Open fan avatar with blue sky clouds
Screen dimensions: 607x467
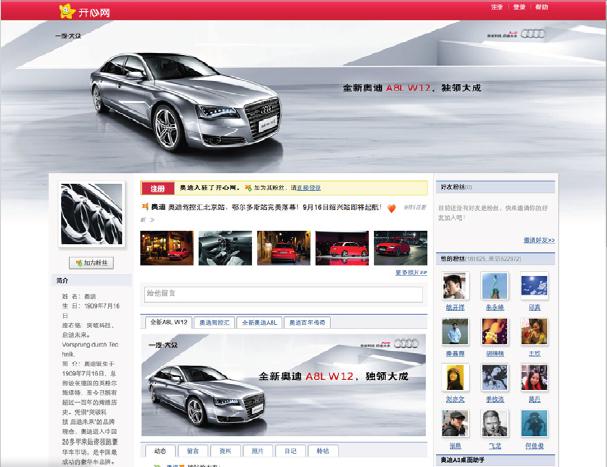point(534,286)
